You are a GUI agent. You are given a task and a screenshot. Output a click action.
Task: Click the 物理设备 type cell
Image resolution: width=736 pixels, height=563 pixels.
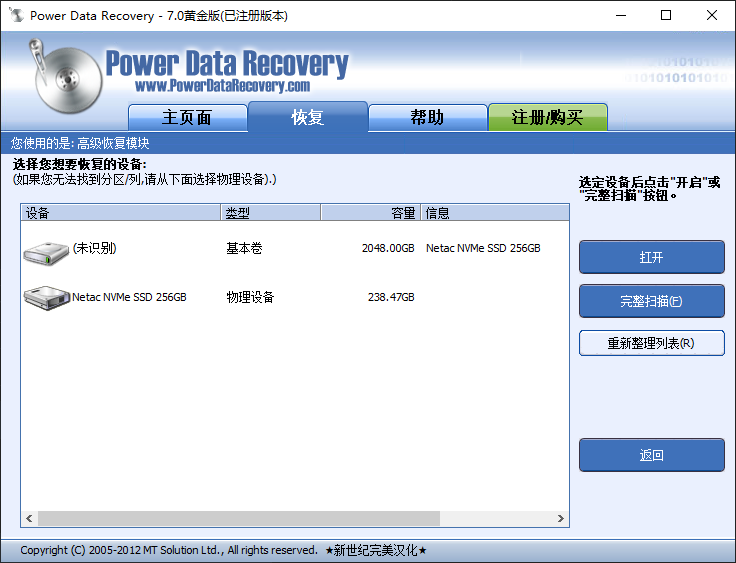click(x=250, y=297)
